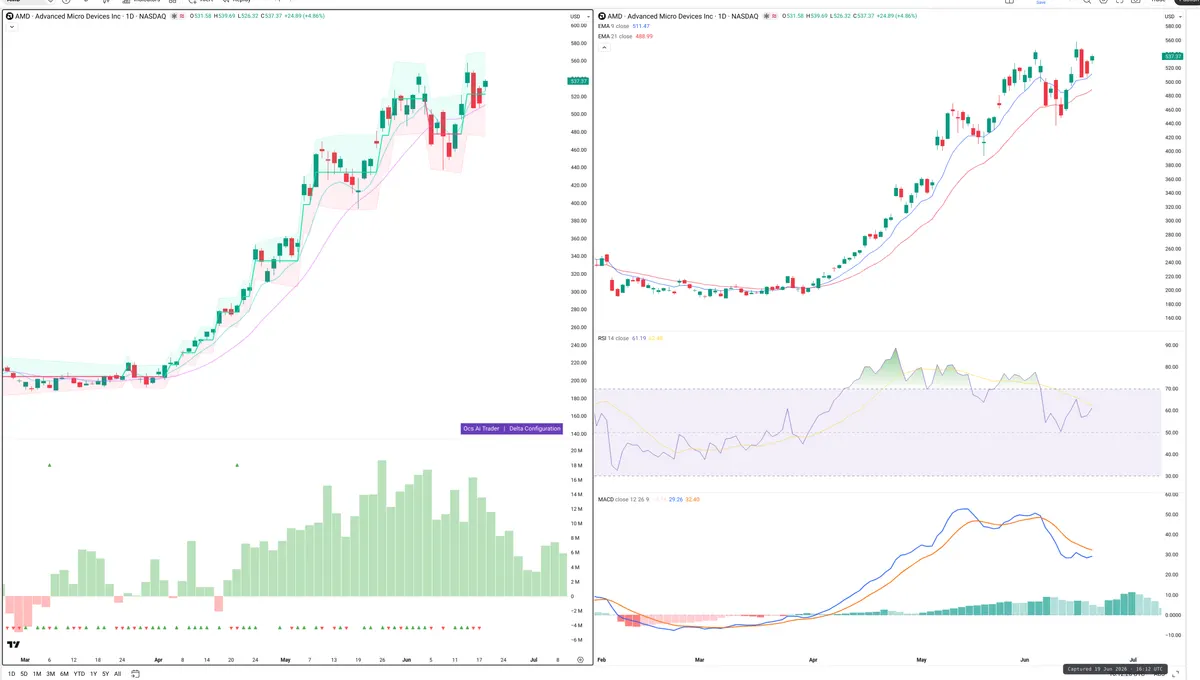
Task: Set time range to 6M
Action: [64, 674]
